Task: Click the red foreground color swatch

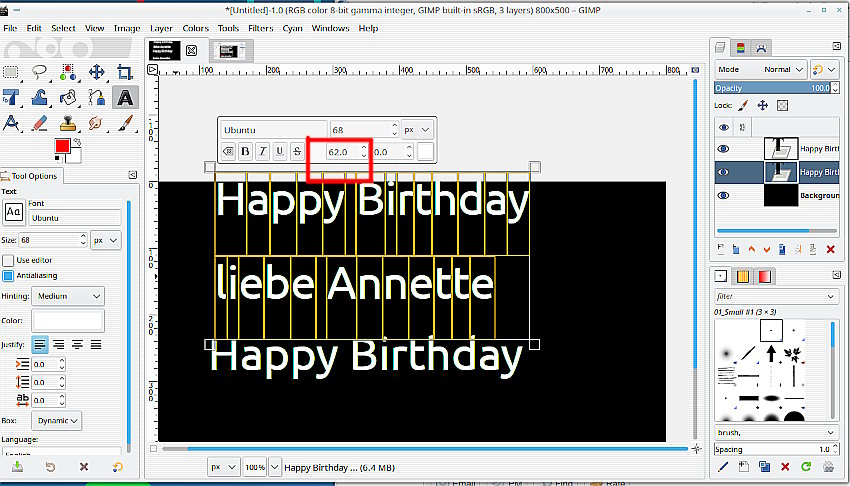Action: [x=62, y=146]
